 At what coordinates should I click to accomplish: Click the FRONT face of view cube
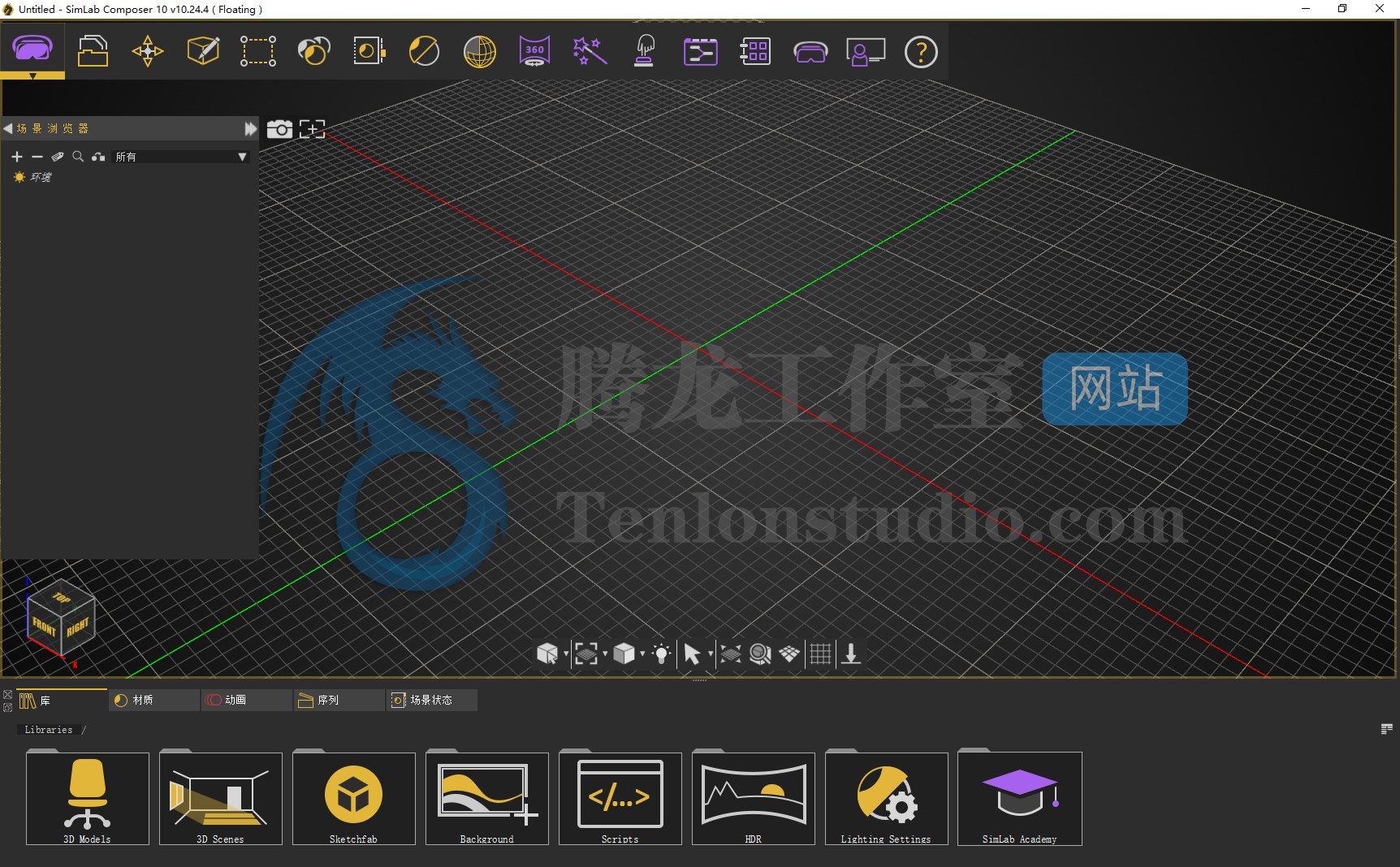[44, 626]
